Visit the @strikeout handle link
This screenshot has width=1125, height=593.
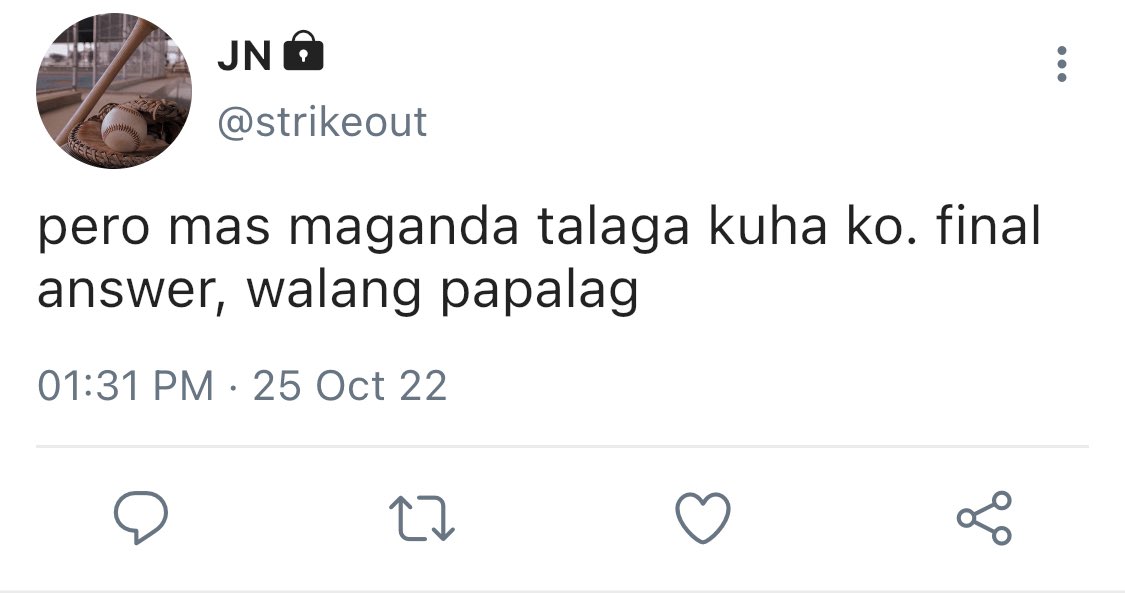[x=322, y=122]
